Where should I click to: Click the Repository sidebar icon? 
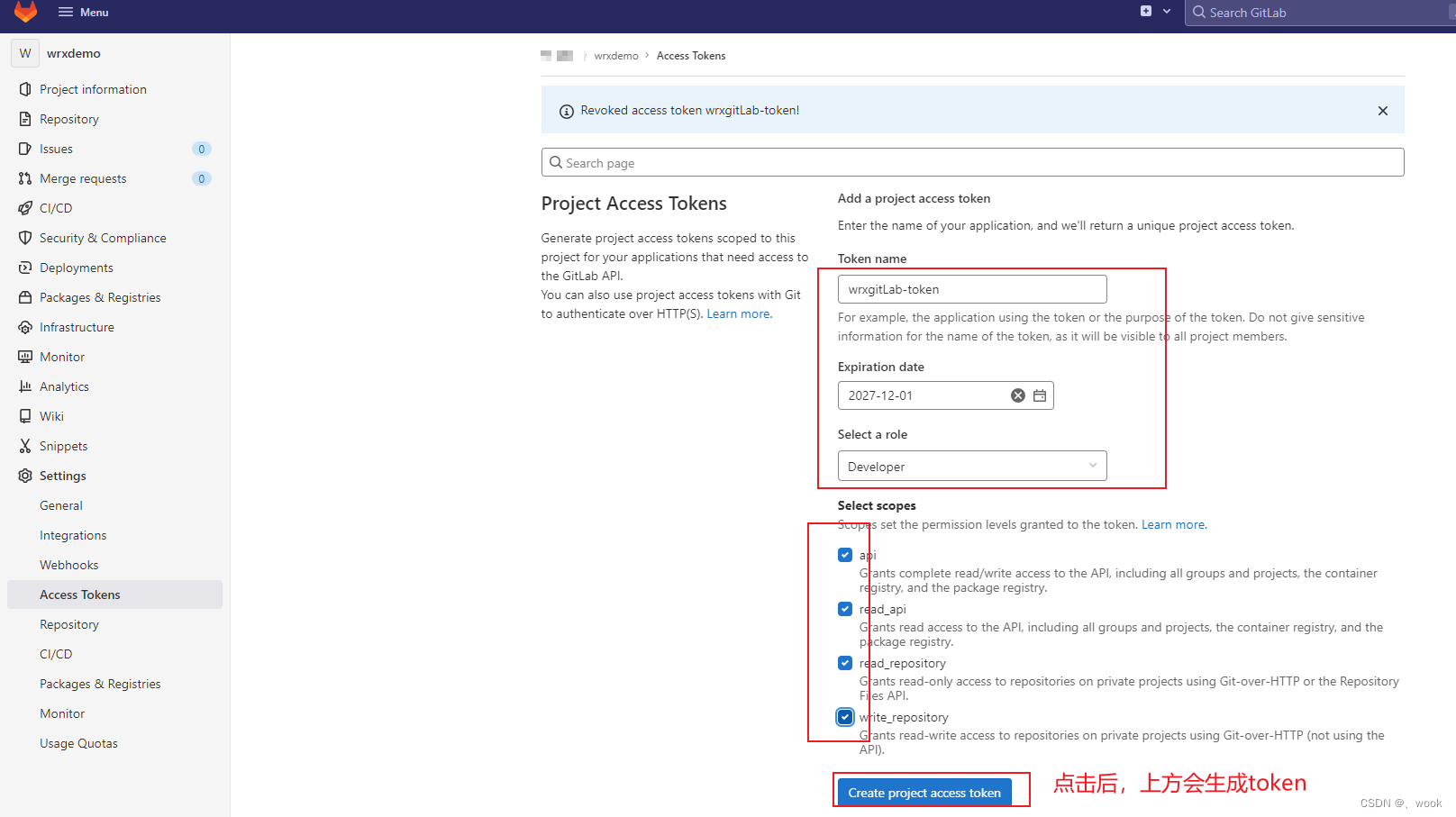click(25, 119)
